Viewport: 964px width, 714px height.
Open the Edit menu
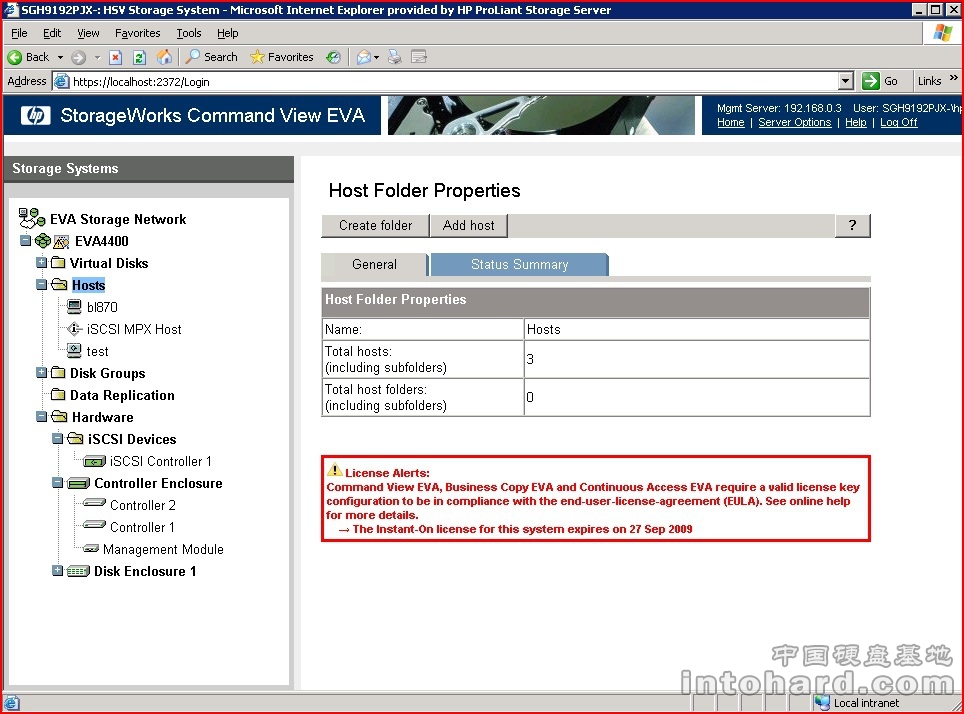coord(52,33)
